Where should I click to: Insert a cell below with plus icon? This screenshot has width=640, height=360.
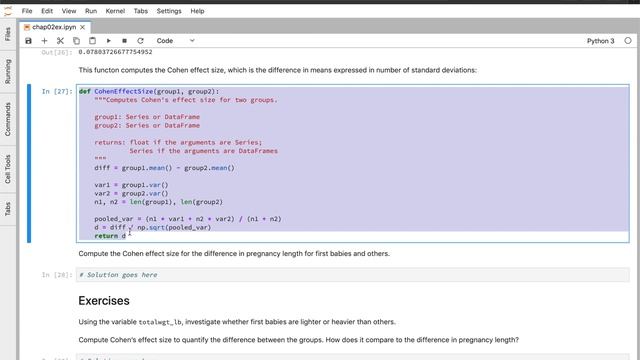pos(44,41)
